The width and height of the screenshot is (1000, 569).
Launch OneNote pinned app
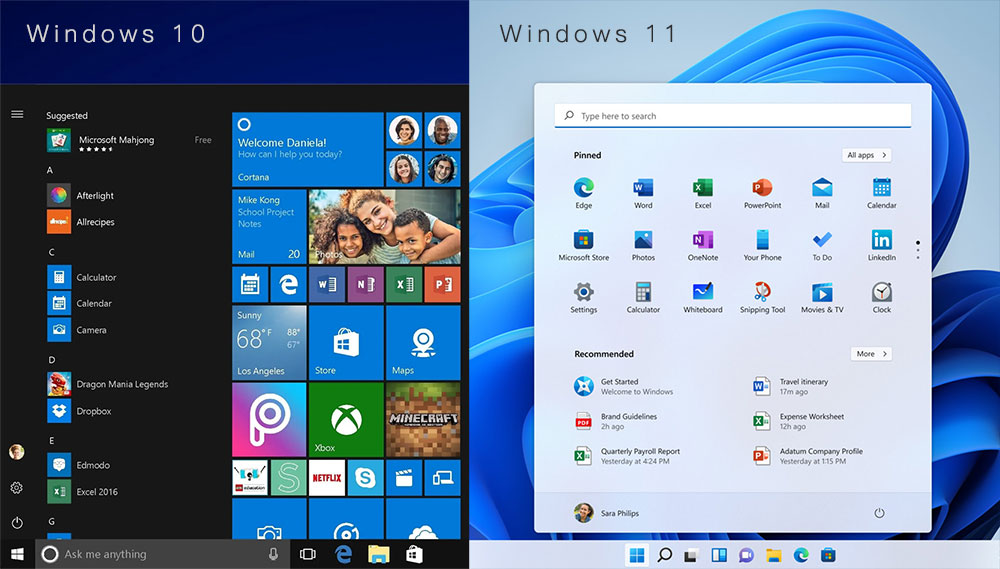pos(703,245)
